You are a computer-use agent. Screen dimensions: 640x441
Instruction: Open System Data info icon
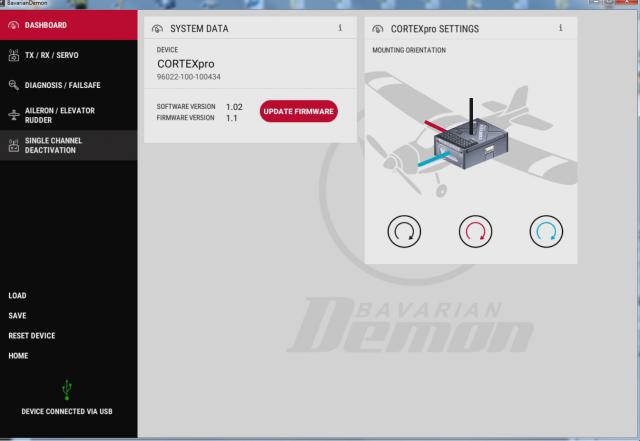pyautogui.click(x=340, y=28)
